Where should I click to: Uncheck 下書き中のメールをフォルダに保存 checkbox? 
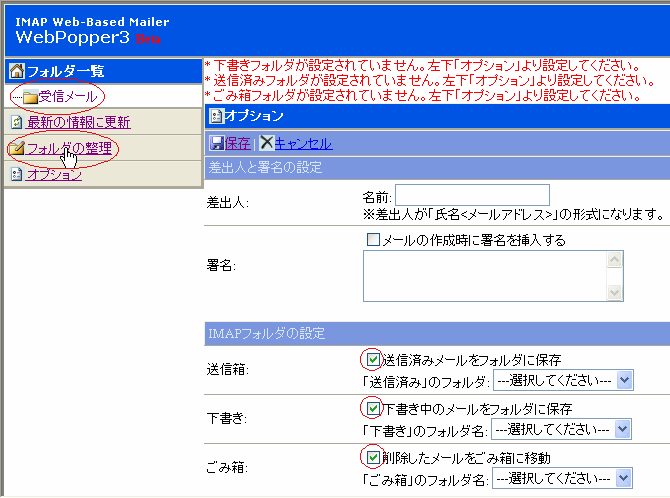tap(373, 408)
